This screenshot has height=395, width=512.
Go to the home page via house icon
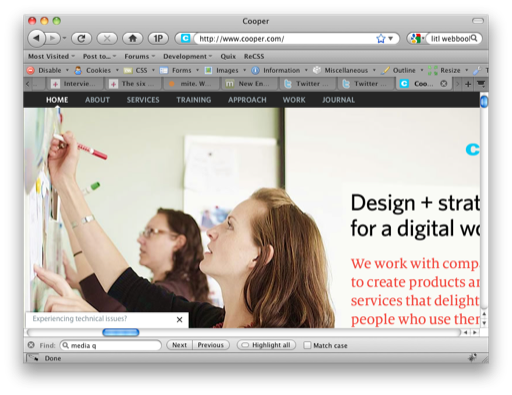(x=133, y=39)
